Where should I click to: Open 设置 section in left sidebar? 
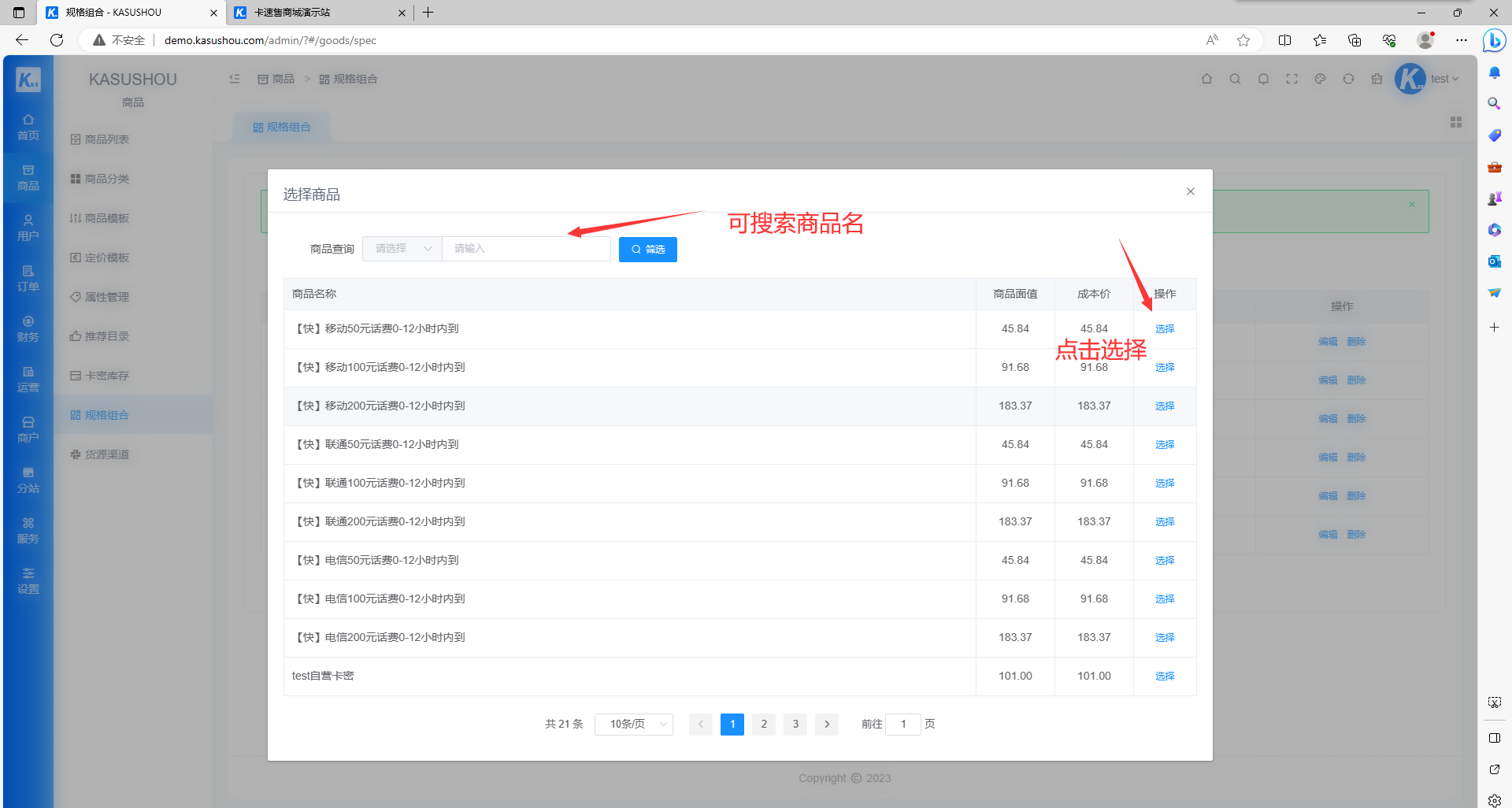click(x=28, y=581)
